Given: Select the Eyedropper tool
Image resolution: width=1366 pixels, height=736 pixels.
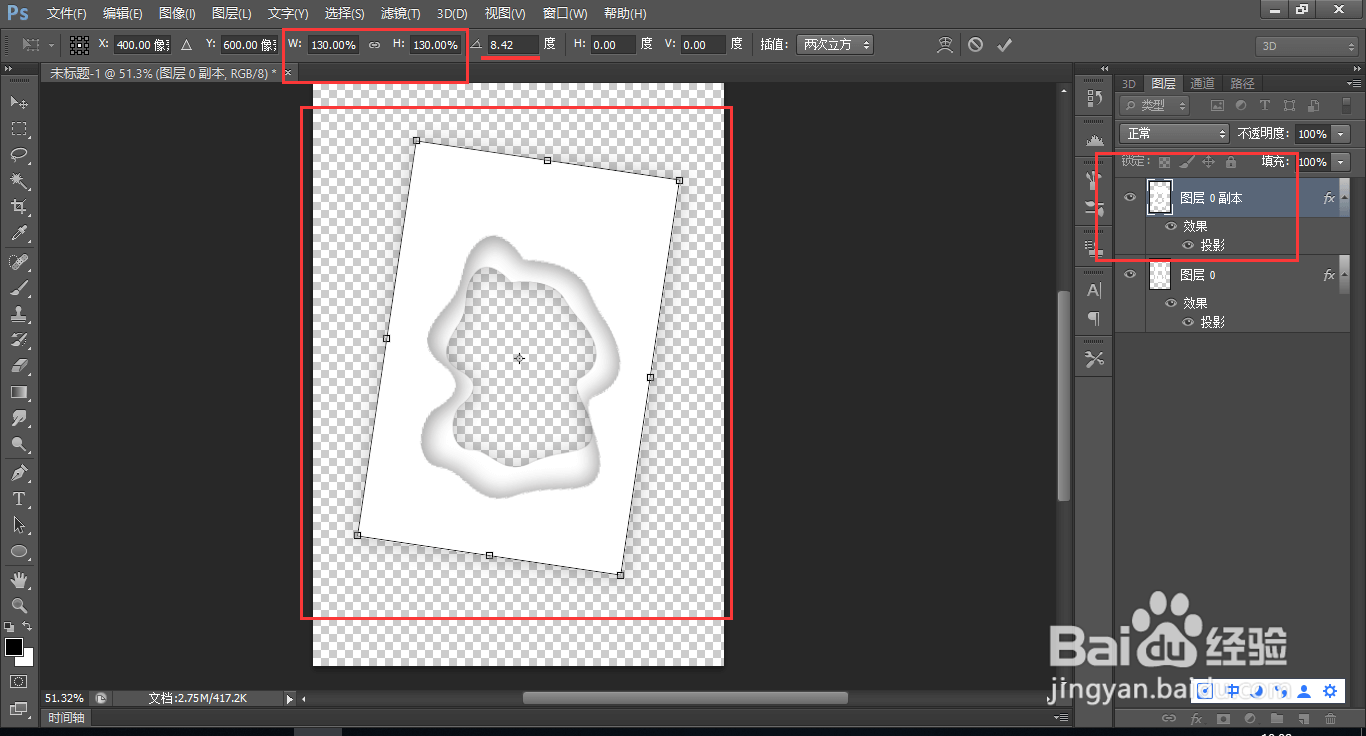Looking at the screenshot, I should tap(19, 234).
